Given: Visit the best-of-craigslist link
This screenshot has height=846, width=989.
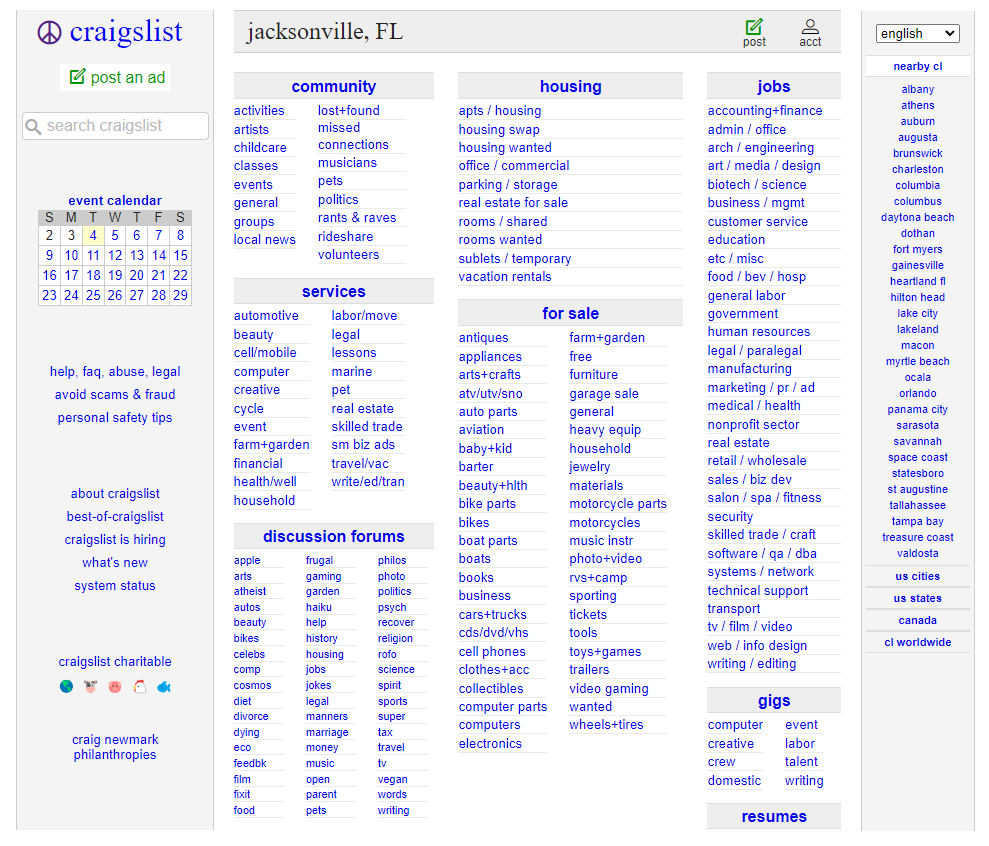Looking at the screenshot, I should pyautogui.click(x=114, y=517).
